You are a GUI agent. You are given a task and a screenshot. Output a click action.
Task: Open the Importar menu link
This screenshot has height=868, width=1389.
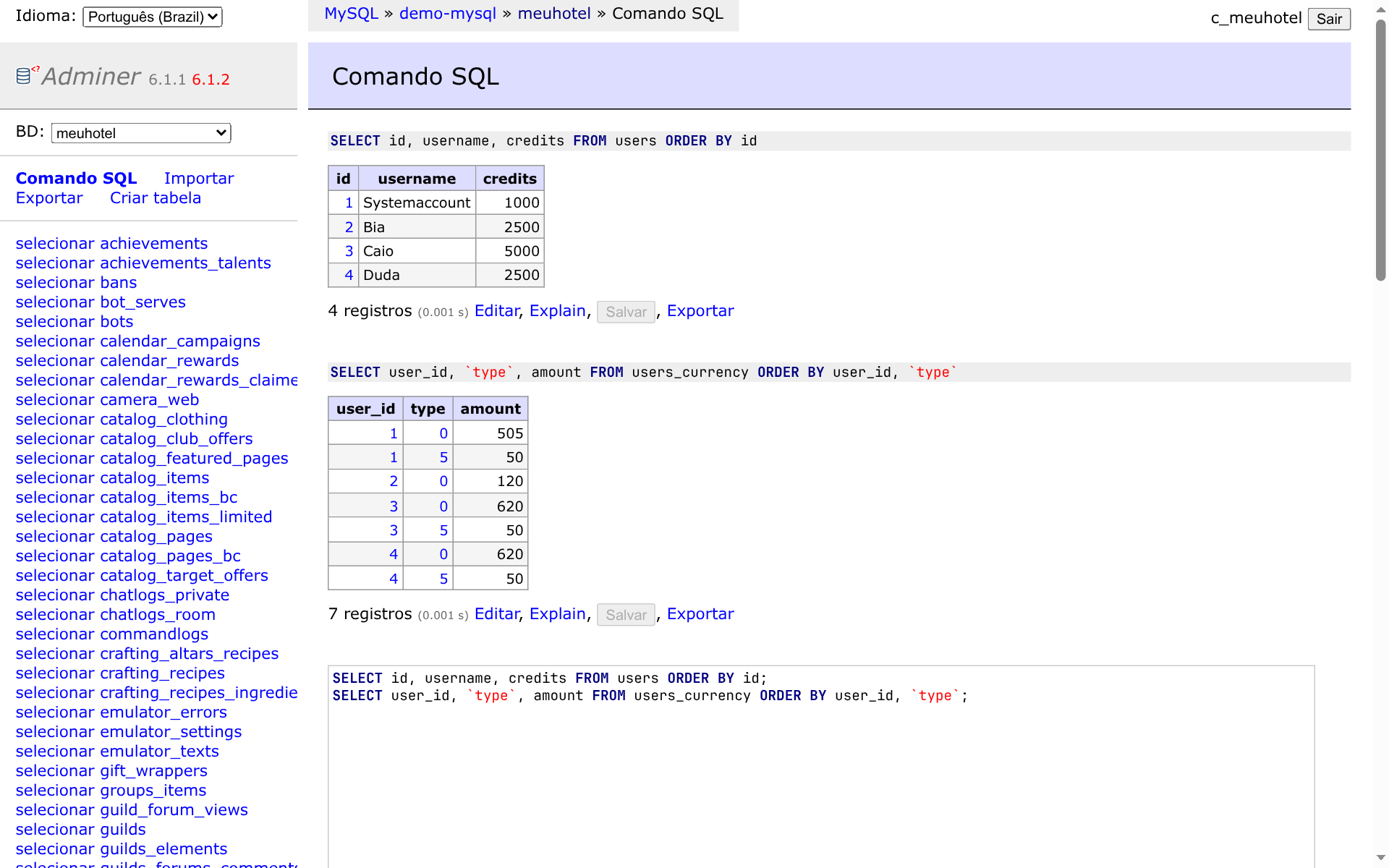click(199, 178)
